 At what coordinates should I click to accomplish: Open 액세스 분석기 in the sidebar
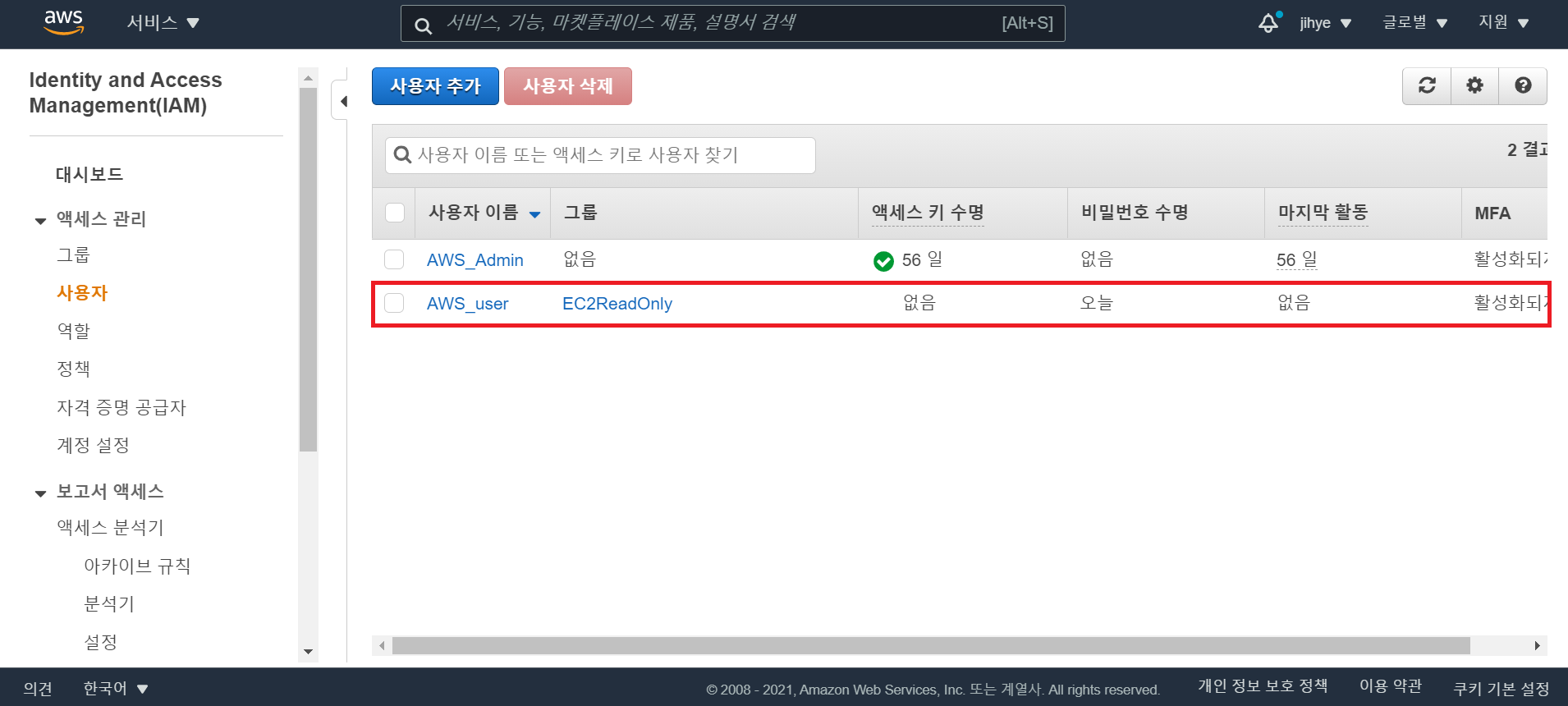110,527
